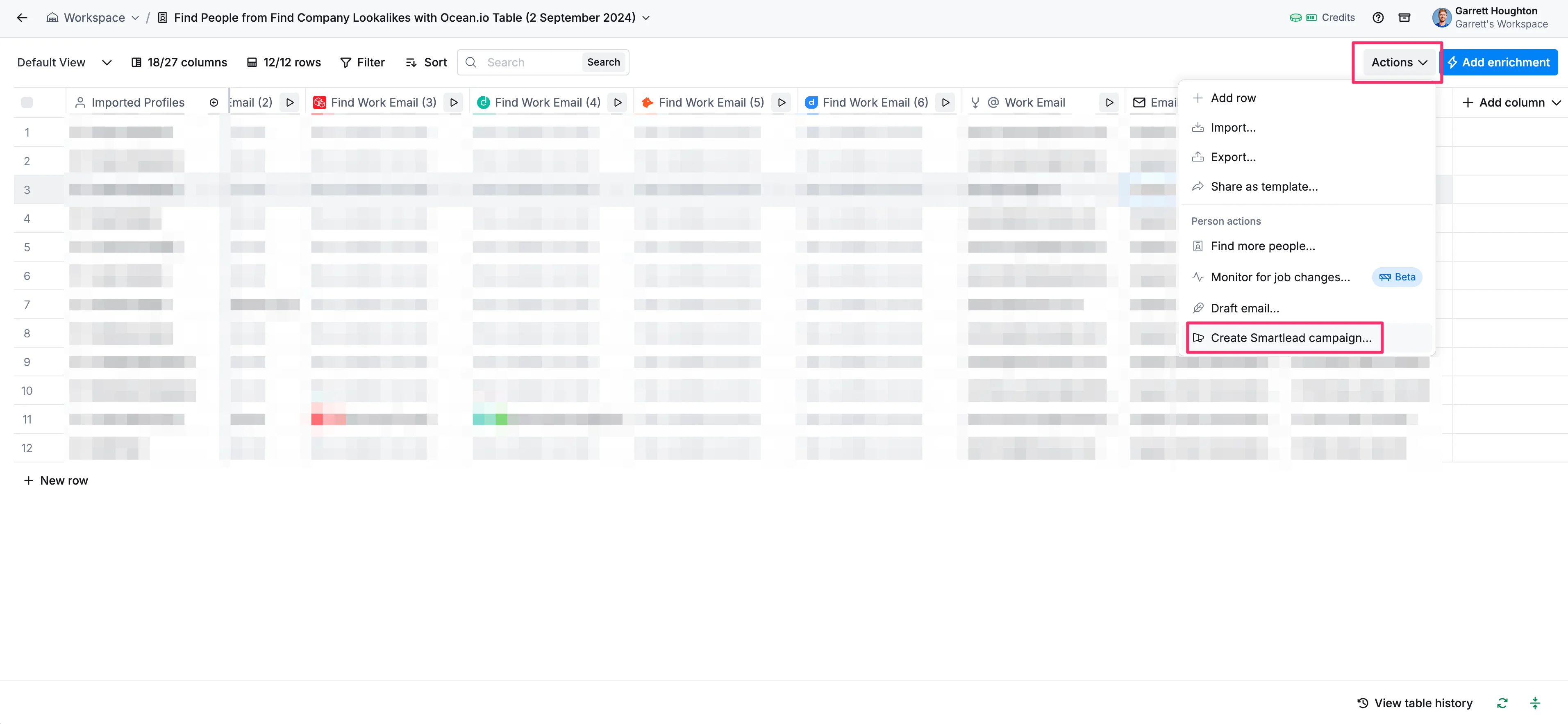Click the Add enrichment button
Screen dimensions: 1568x724
tap(1499, 62)
